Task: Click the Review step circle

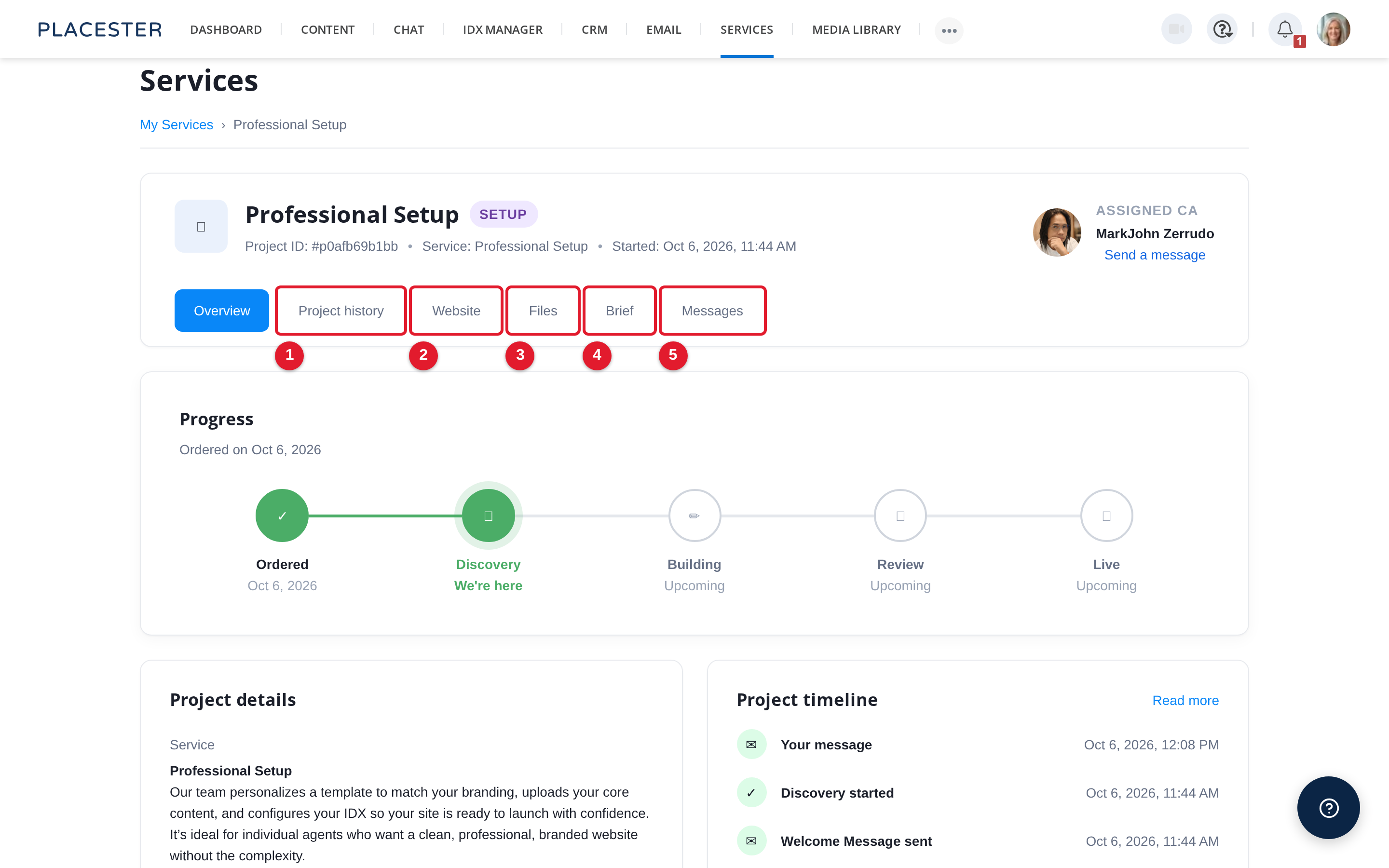Action: [900, 515]
